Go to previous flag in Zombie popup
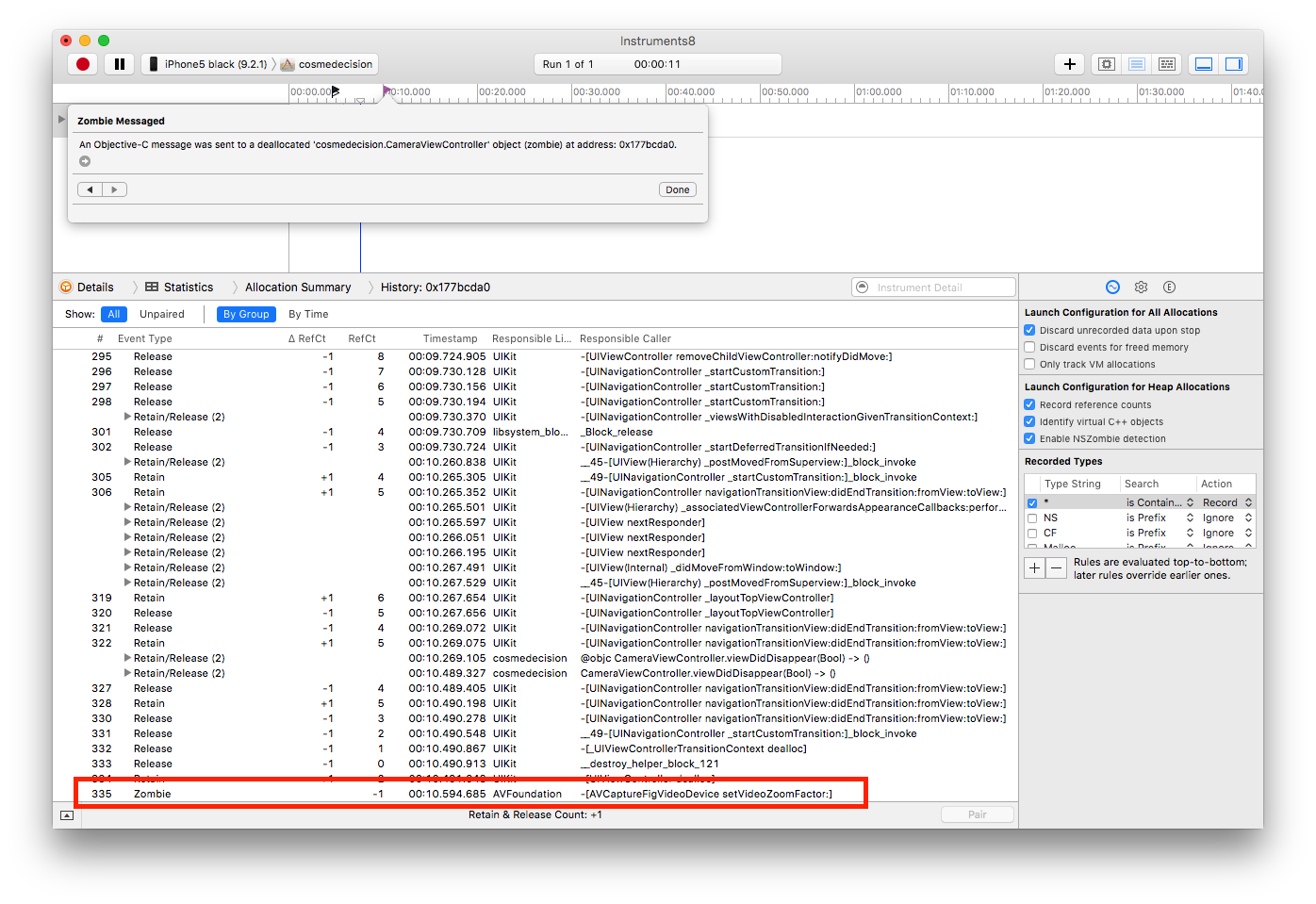The width and height of the screenshot is (1316, 904). coord(90,189)
